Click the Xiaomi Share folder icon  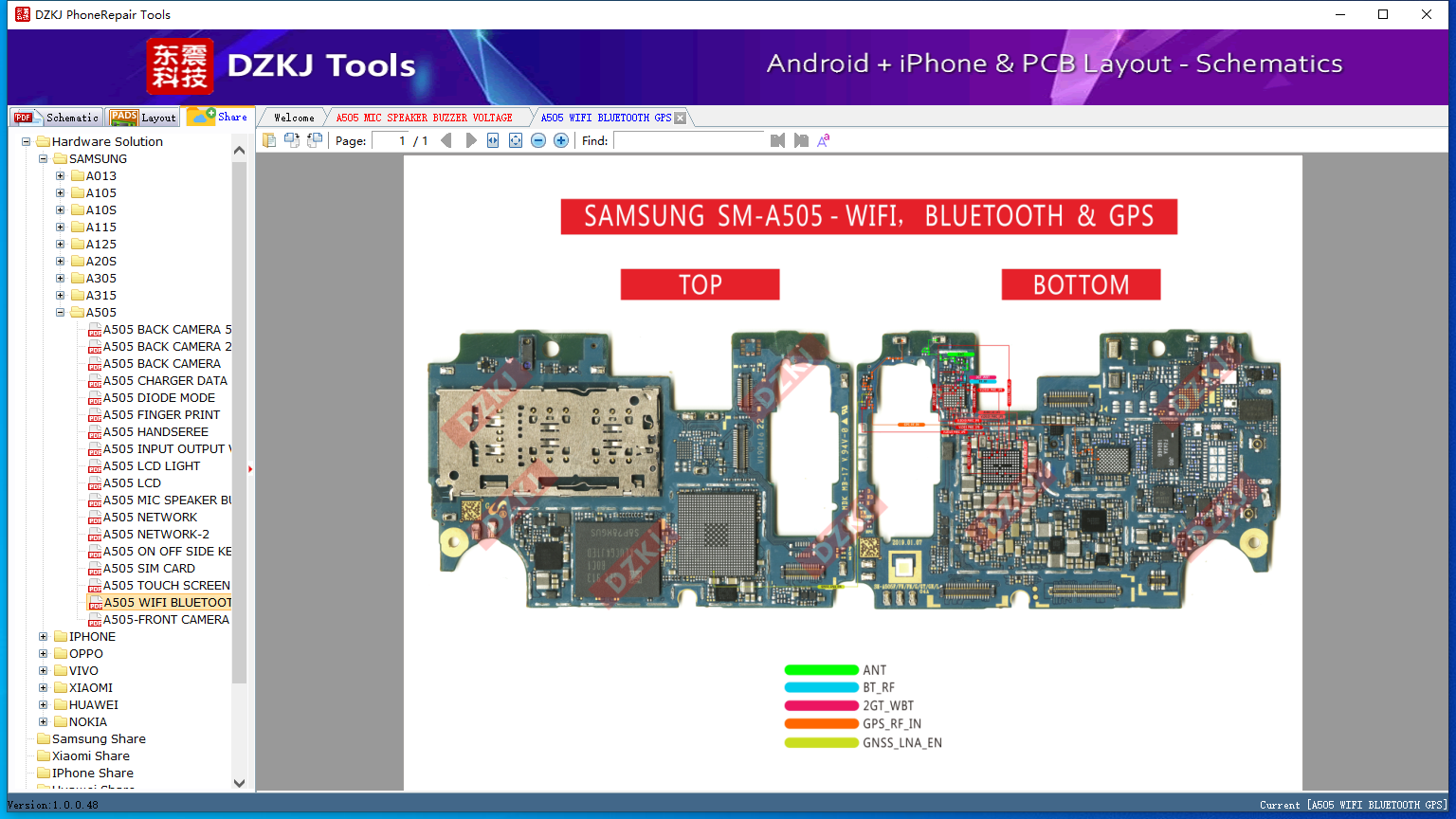[44, 755]
